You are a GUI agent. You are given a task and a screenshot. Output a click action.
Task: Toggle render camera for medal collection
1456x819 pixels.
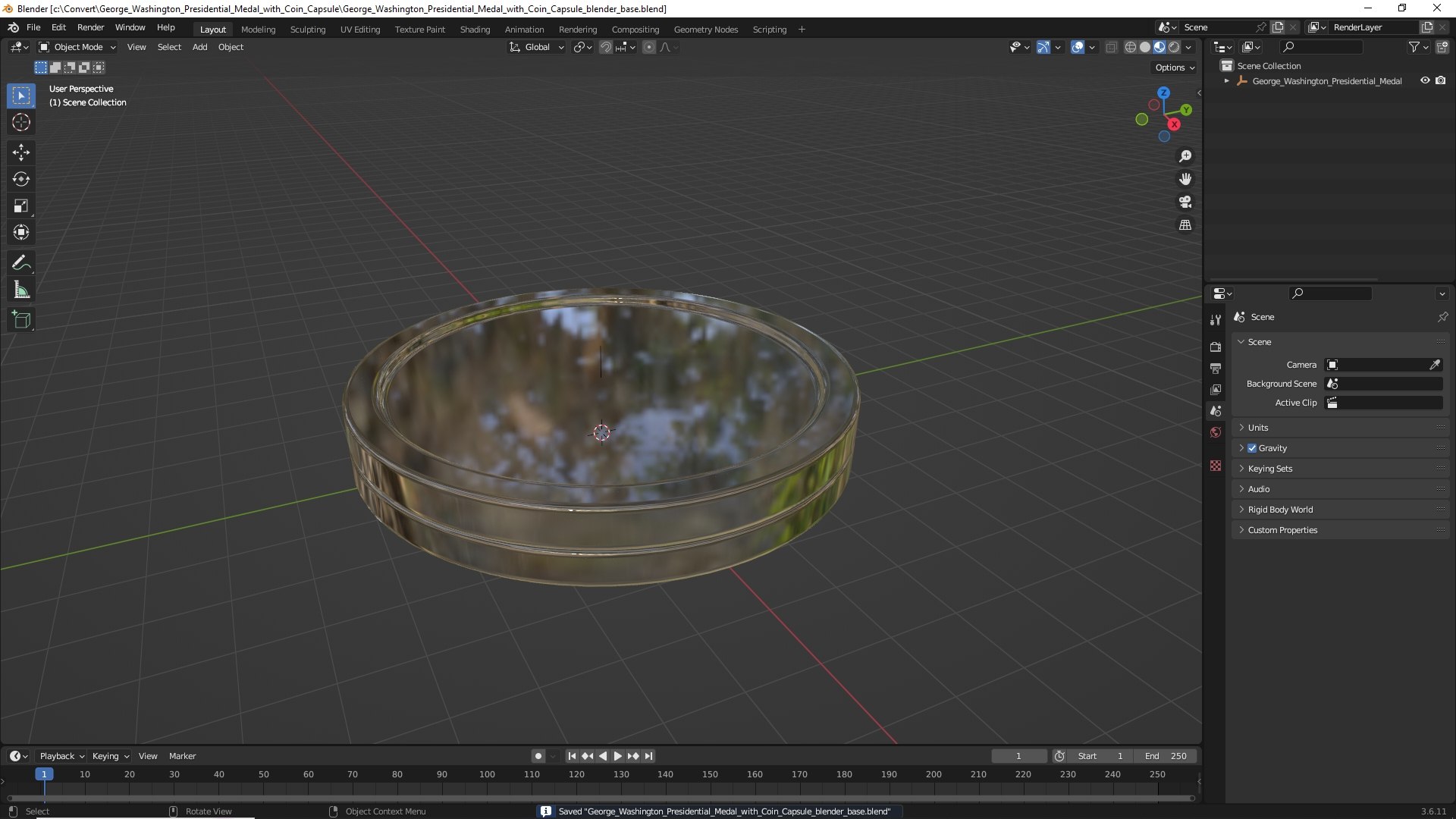[1441, 80]
